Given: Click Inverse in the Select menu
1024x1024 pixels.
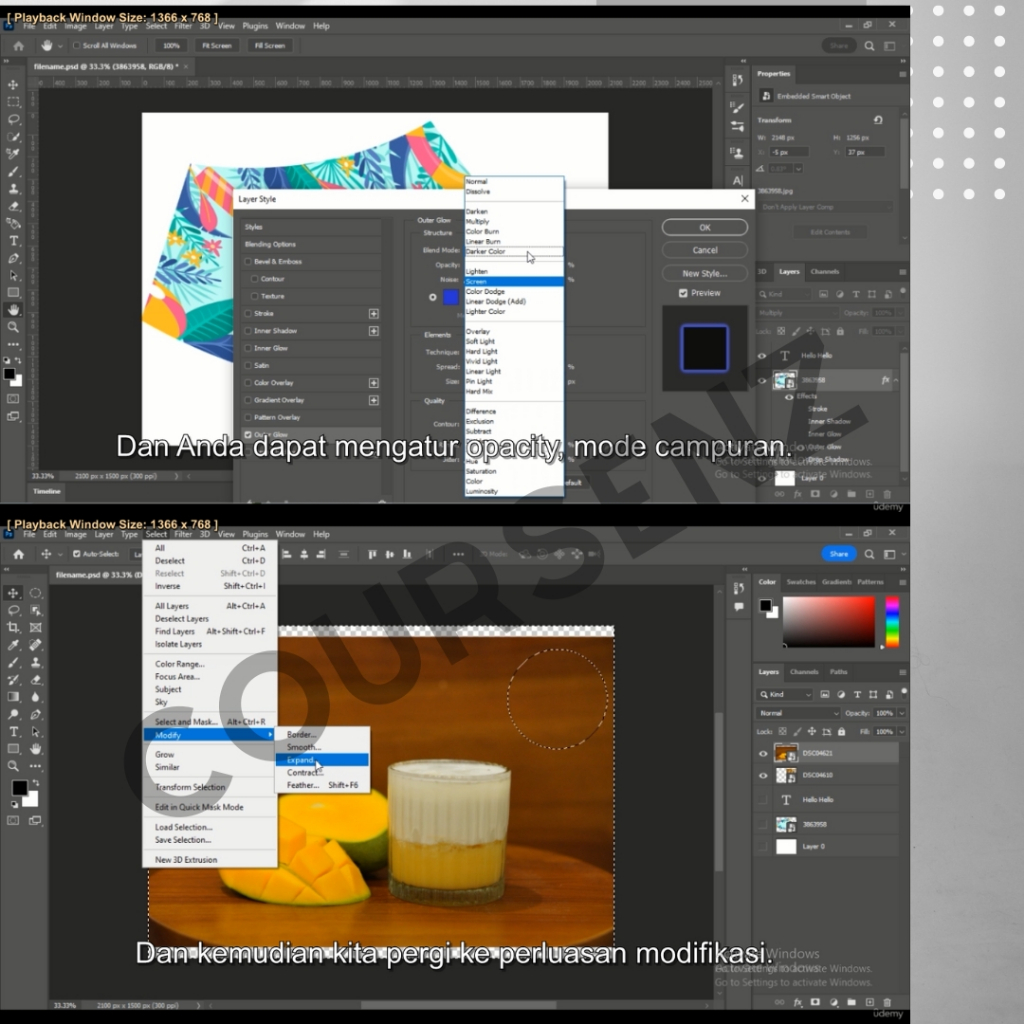Looking at the screenshot, I should coord(210,586).
